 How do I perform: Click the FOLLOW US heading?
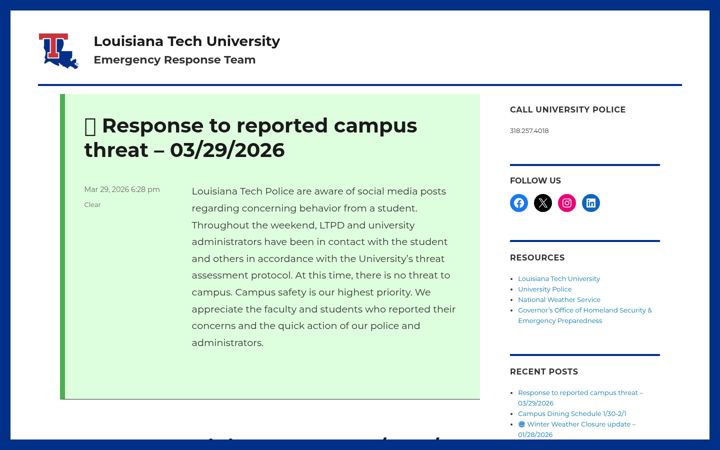535,180
